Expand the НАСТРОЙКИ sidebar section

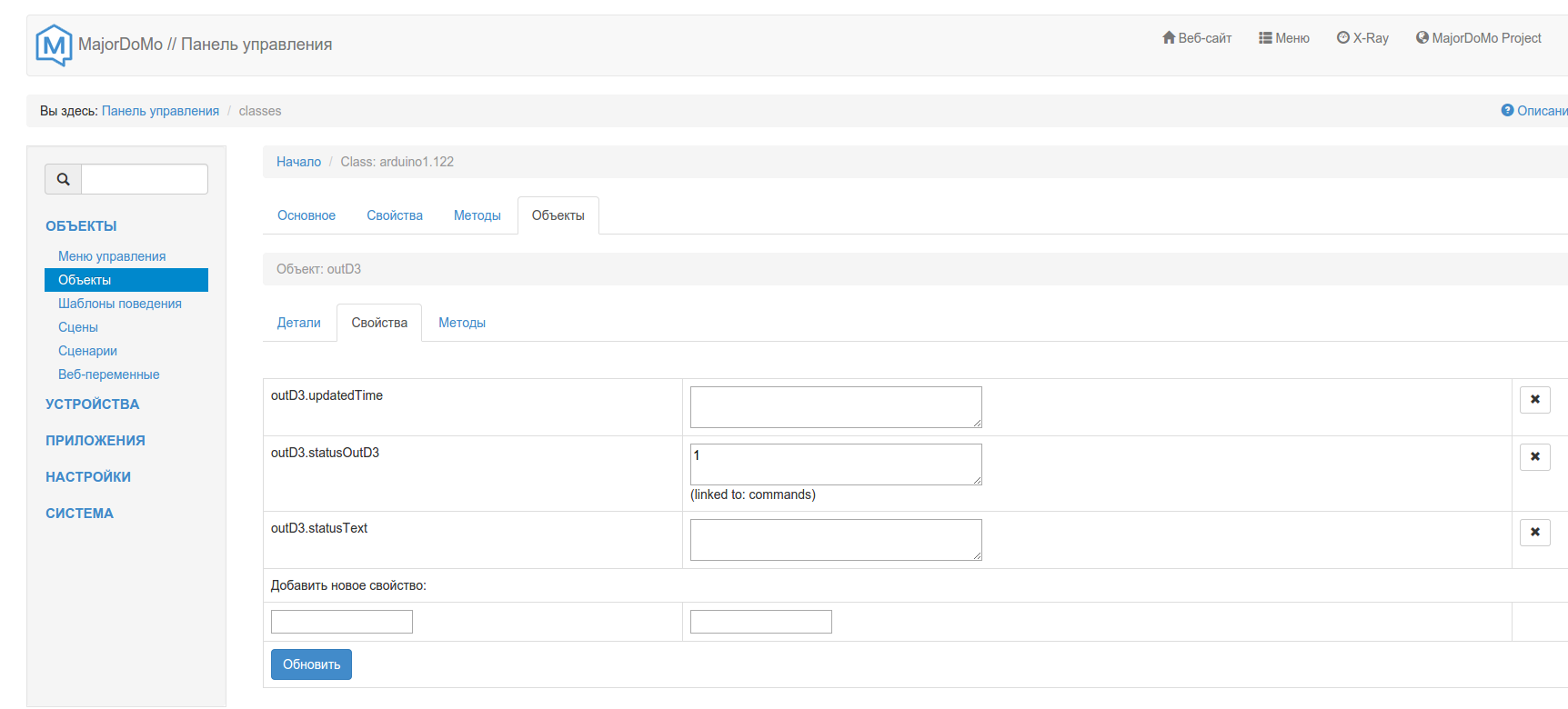pos(88,477)
